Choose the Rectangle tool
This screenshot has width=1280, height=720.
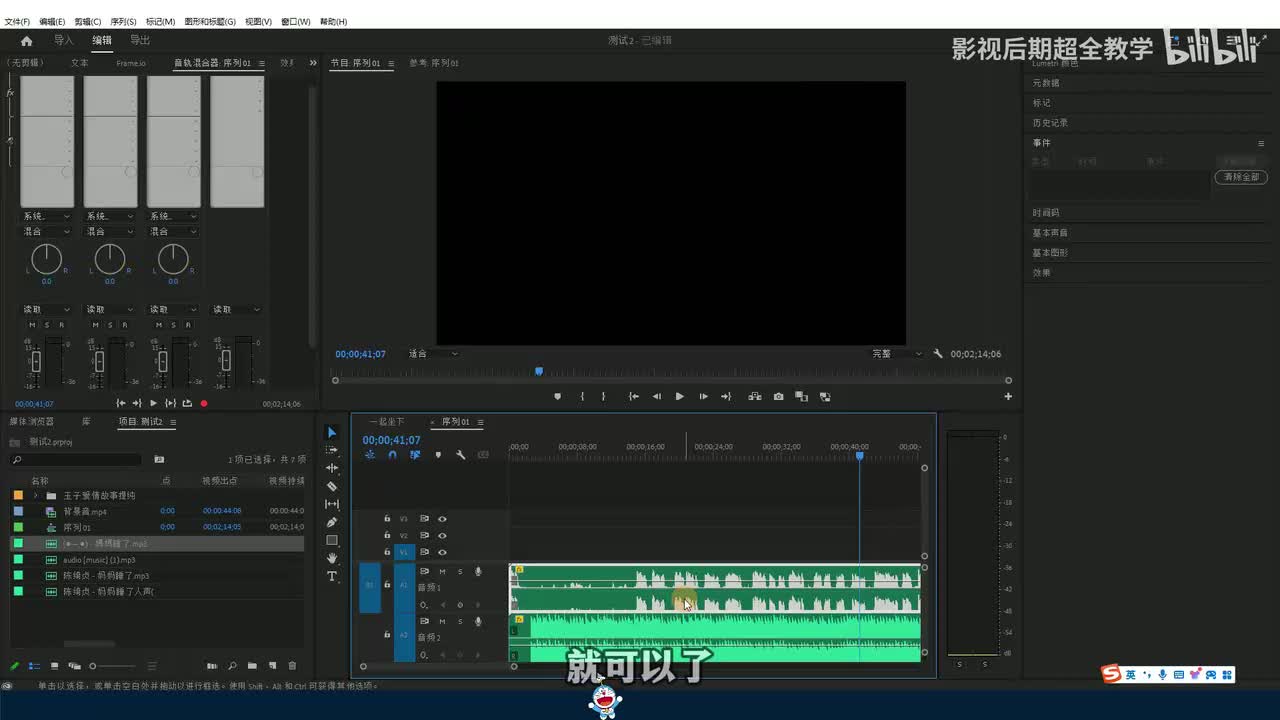click(332, 540)
